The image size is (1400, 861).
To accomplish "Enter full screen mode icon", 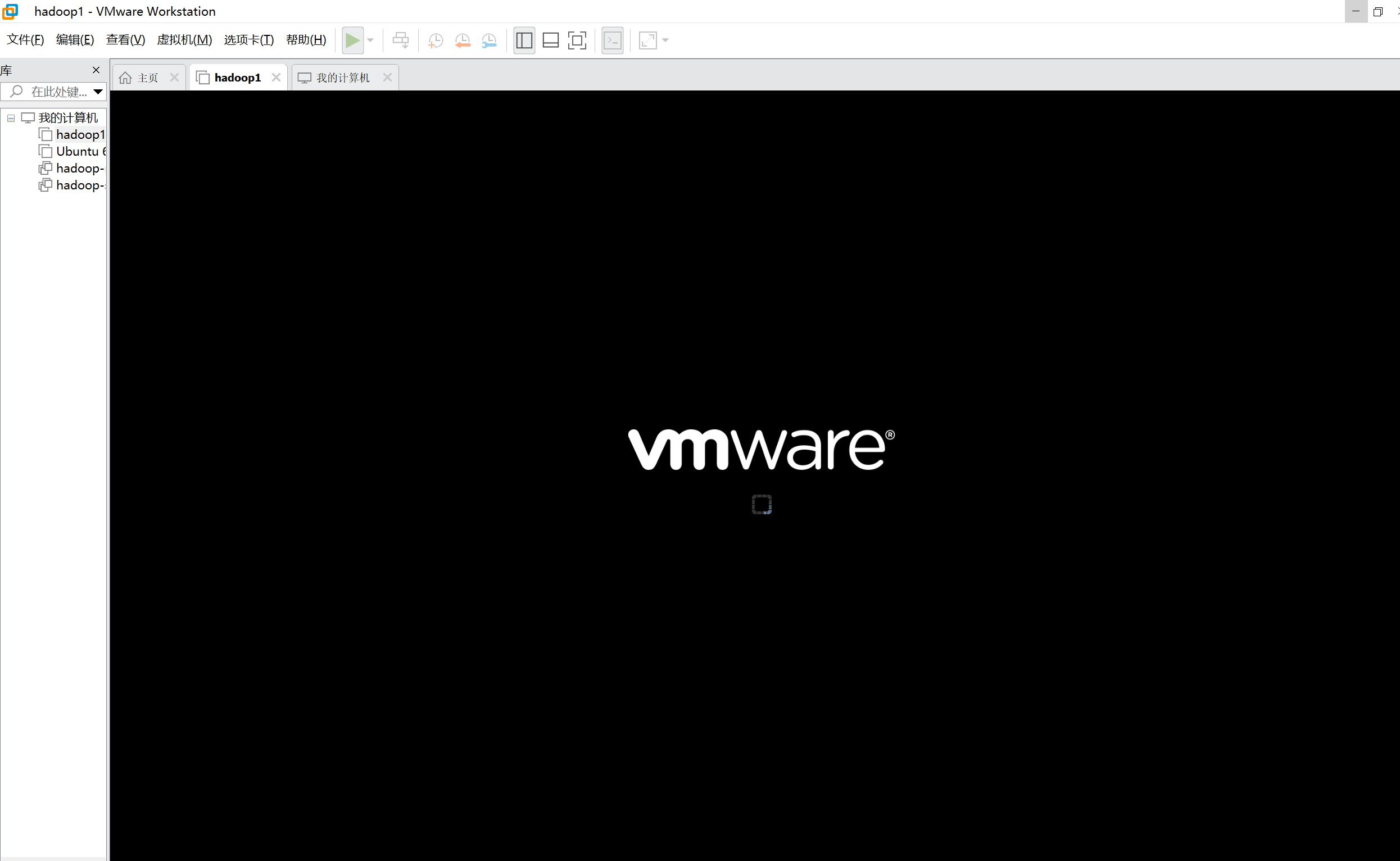I will pyautogui.click(x=577, y=40).
